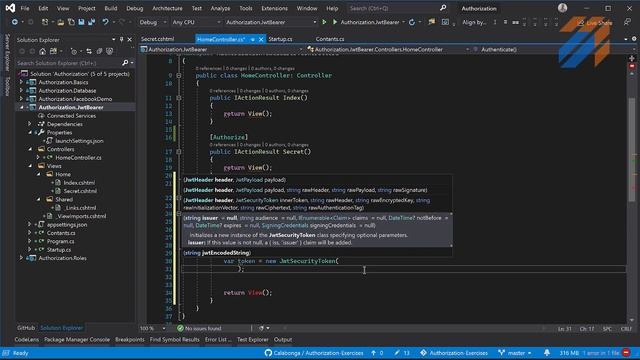Open the Any CPU platform dropdown
Screen dimensions: 640x360
[x=196, y=22]
